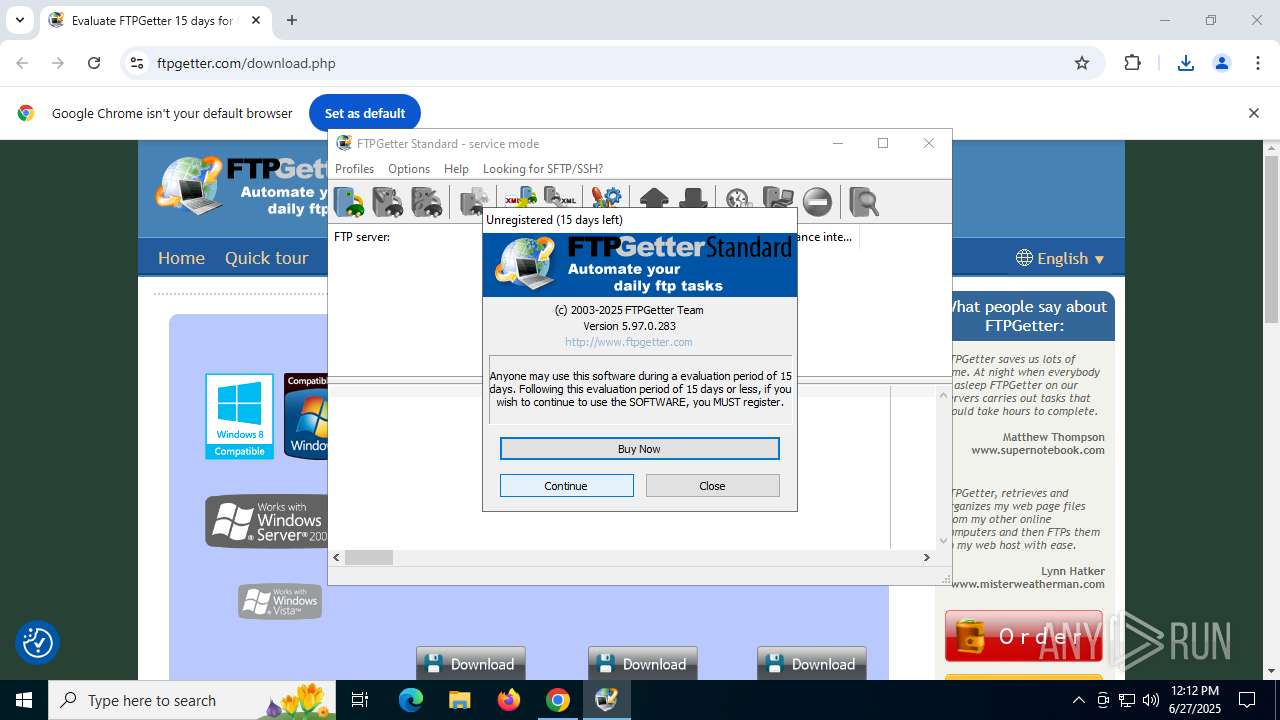Click the cookie consent round icon
Screen dimensions: 1280x720
[38, 642]
